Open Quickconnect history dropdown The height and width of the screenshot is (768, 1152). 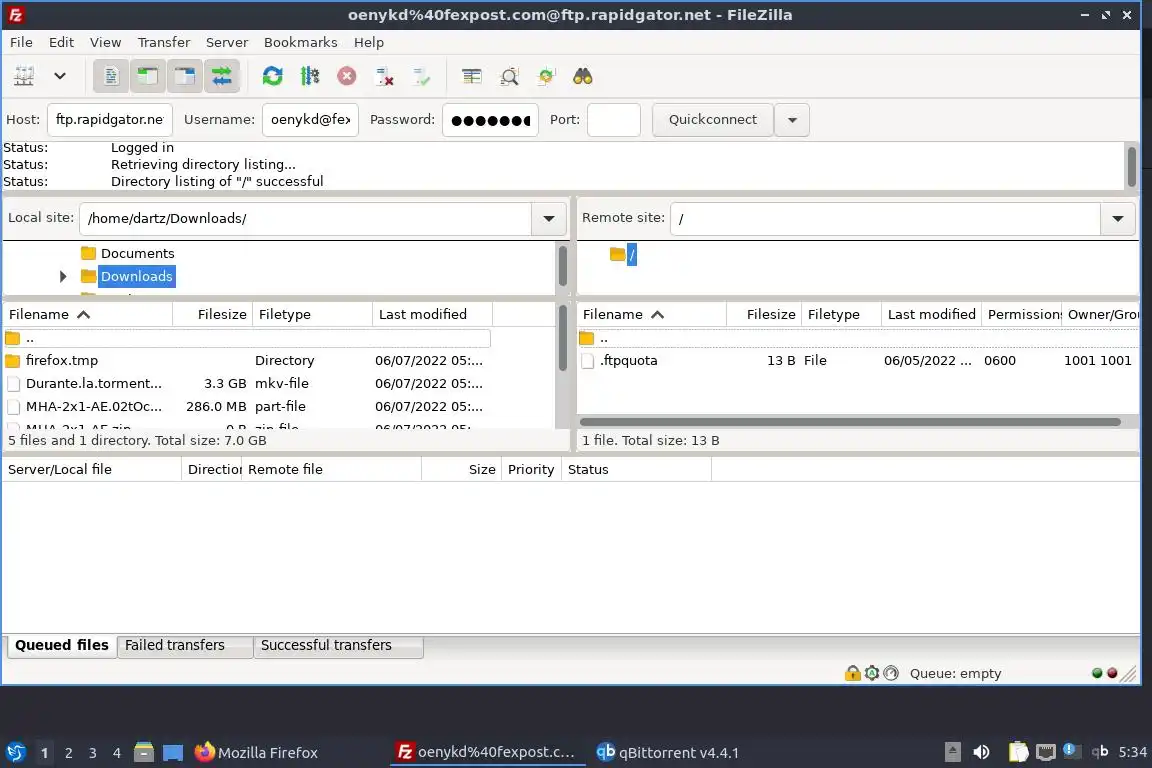click(792, 120)
